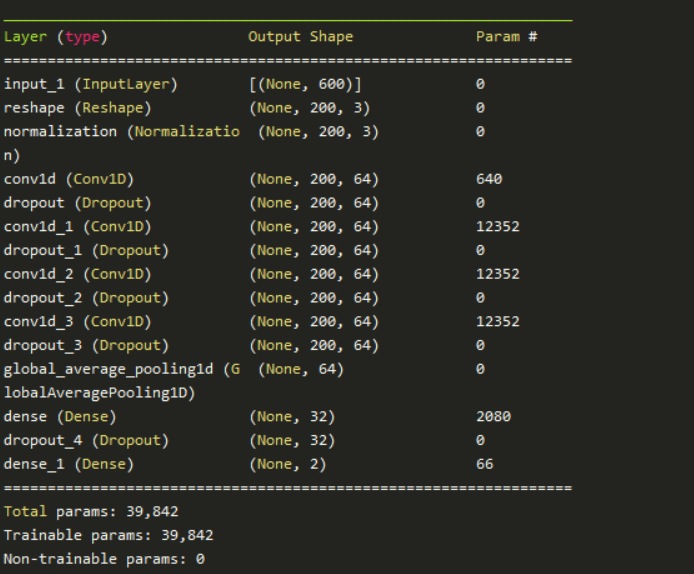Click the conv1d_3 (Conv1D) layer name

[x=78, y=322]
